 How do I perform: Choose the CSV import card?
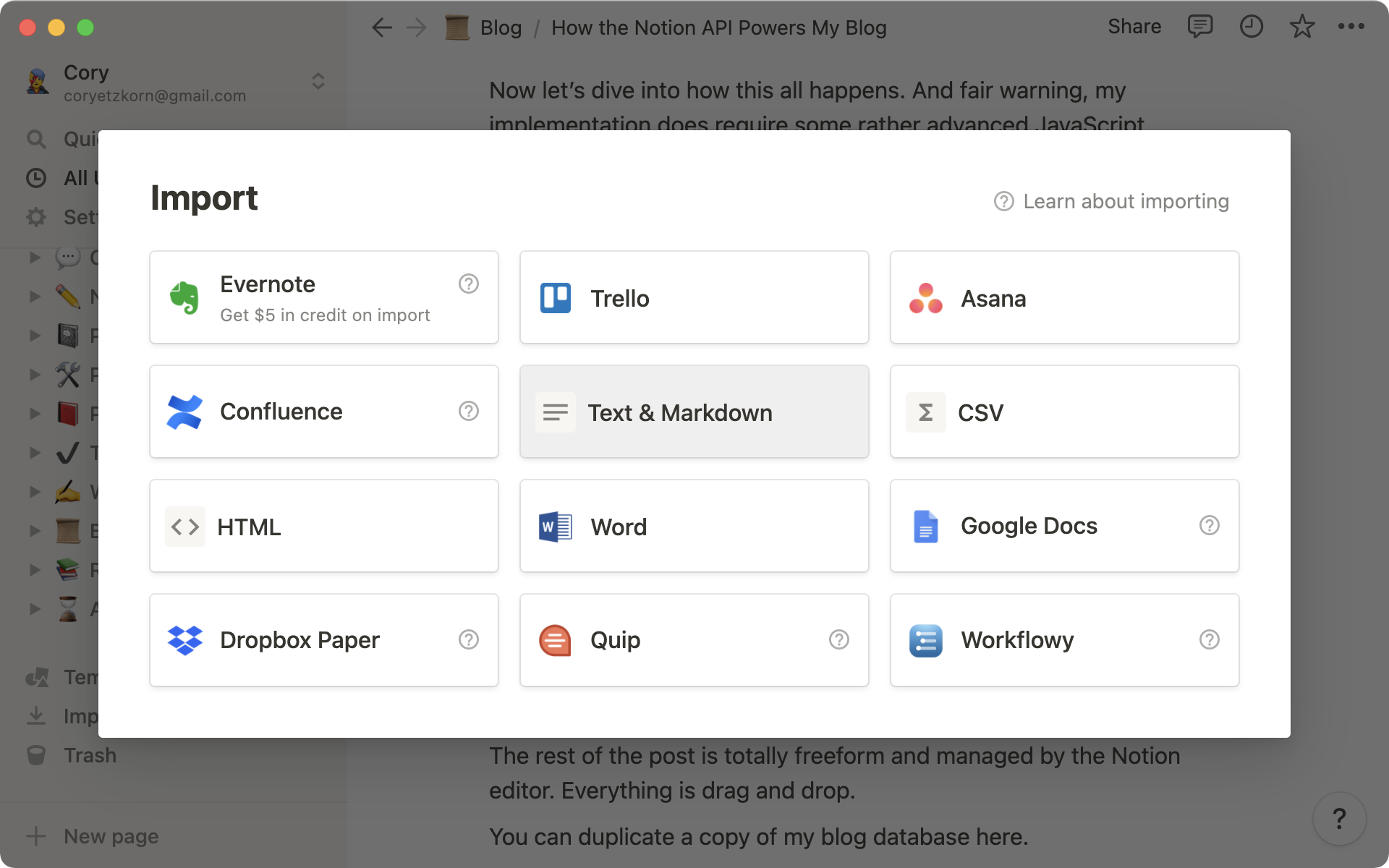pos(1064,412)
